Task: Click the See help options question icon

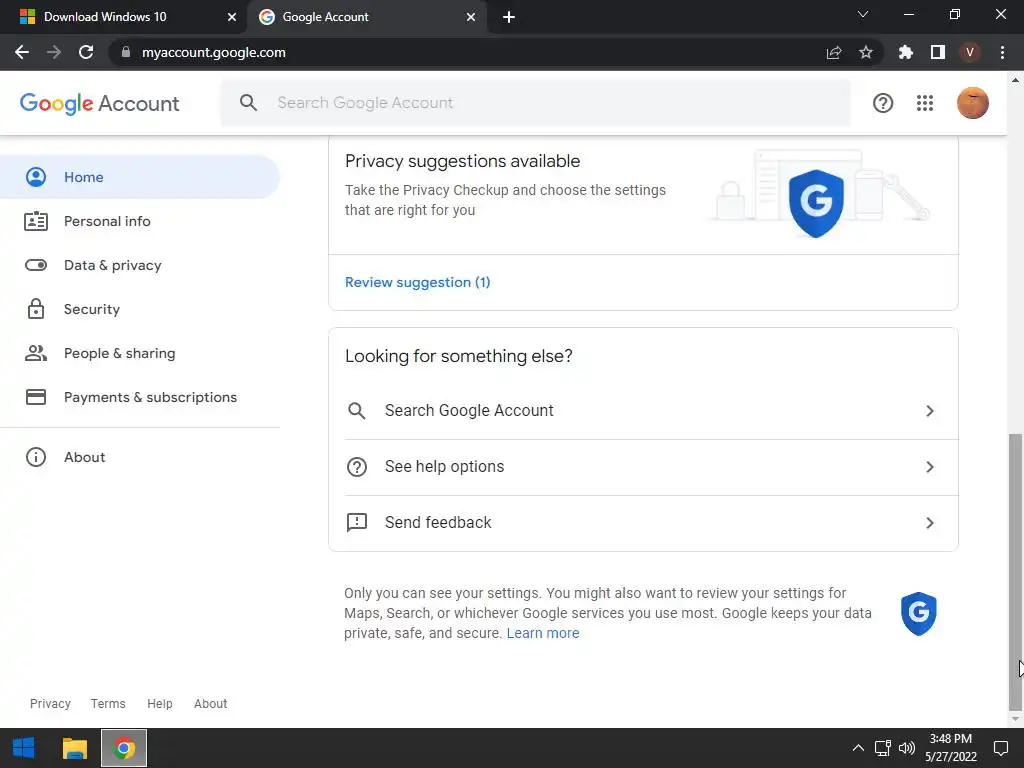Action: pyautogui.click(x=357, y=467)
